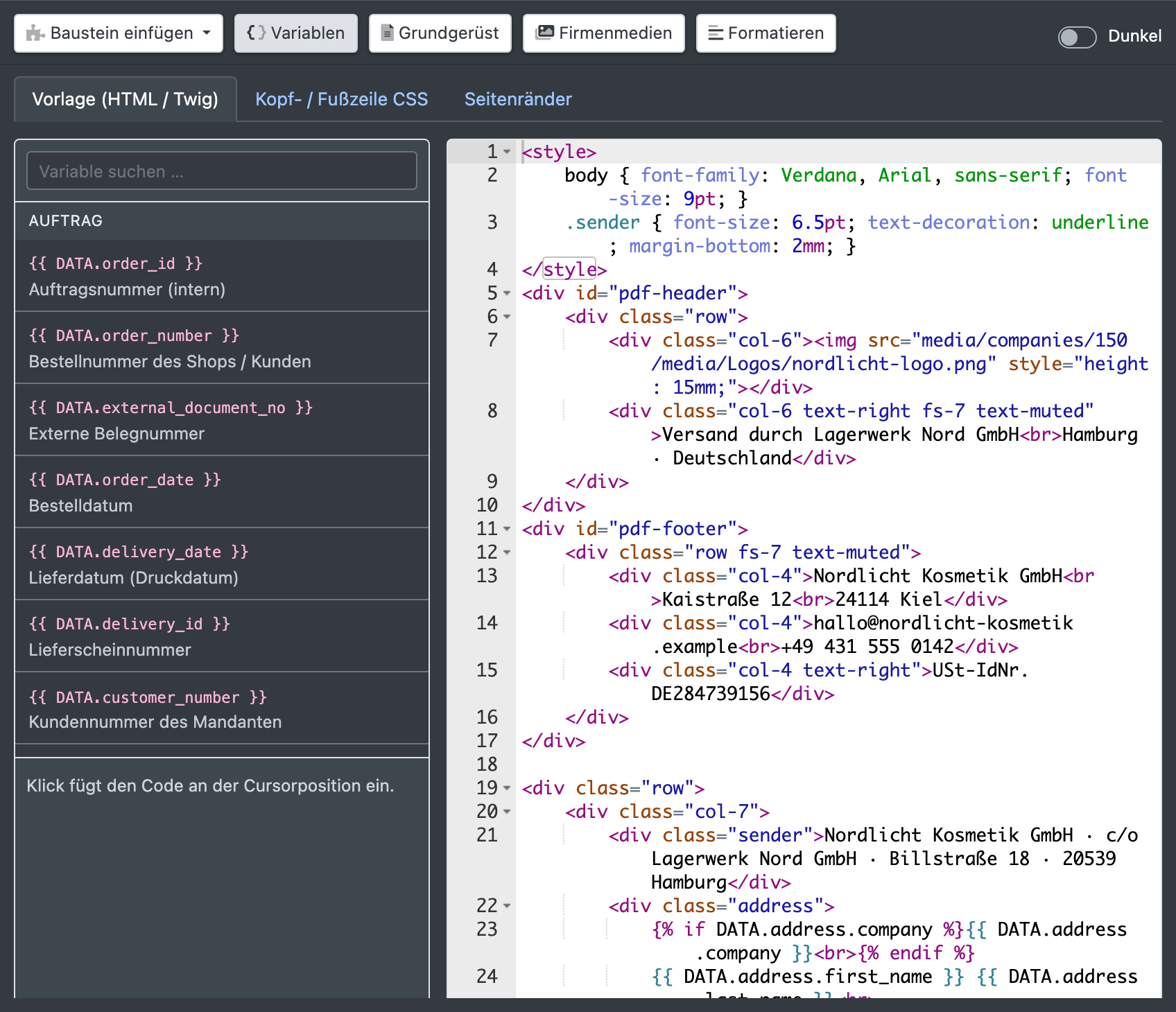
Task: Click the puzzle piece icon on Baustein einfügen
Action: (x=35, y=33)
